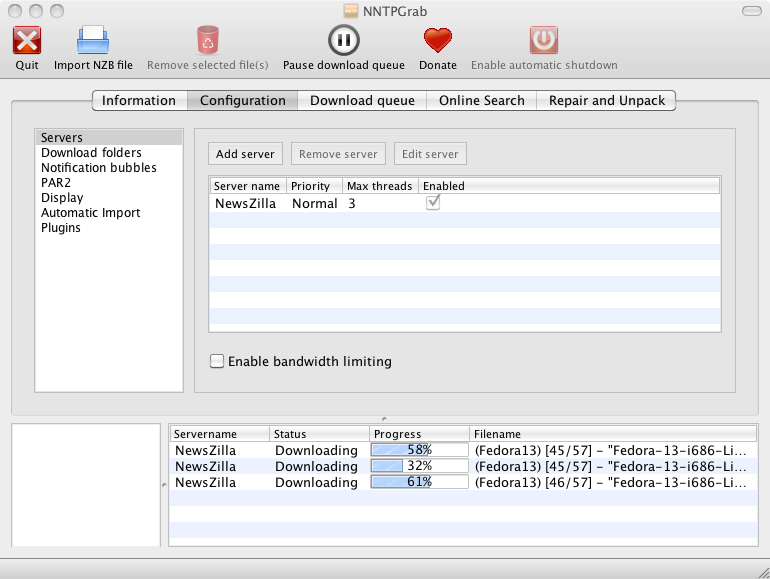Collapse the left pane using side arrow
The width and height of the screenshot is (770, 579).
(165, 484)
